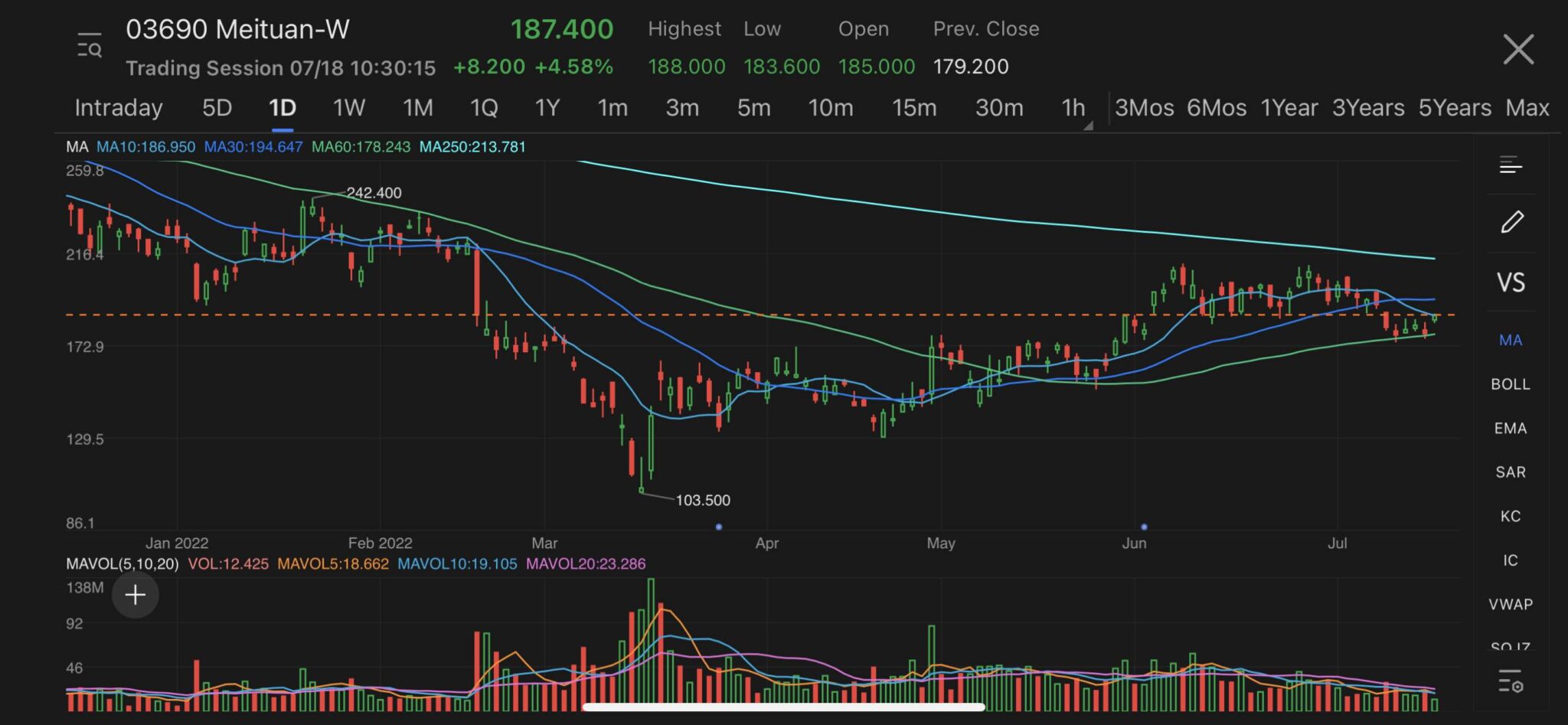Set range to 3Mos

tap(1145, 107)
